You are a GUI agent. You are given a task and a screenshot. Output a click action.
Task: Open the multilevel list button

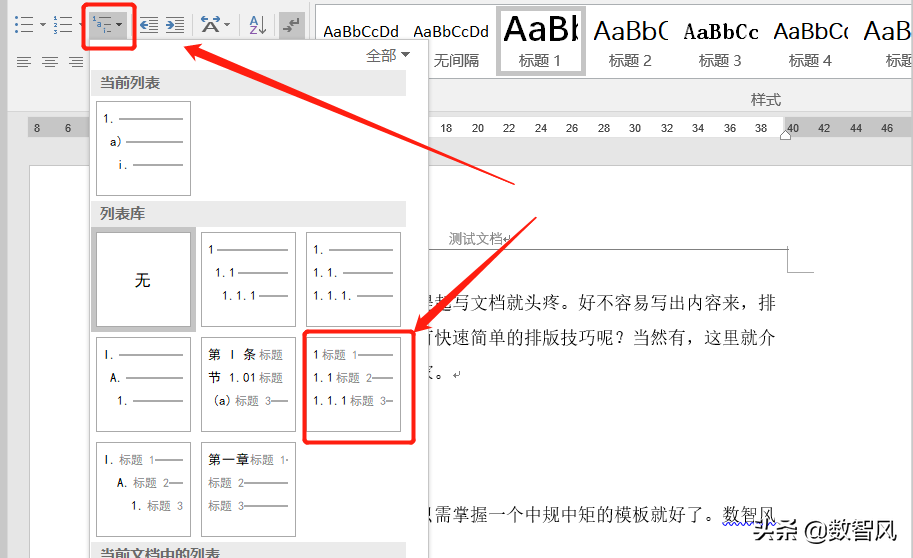[108, 24]
